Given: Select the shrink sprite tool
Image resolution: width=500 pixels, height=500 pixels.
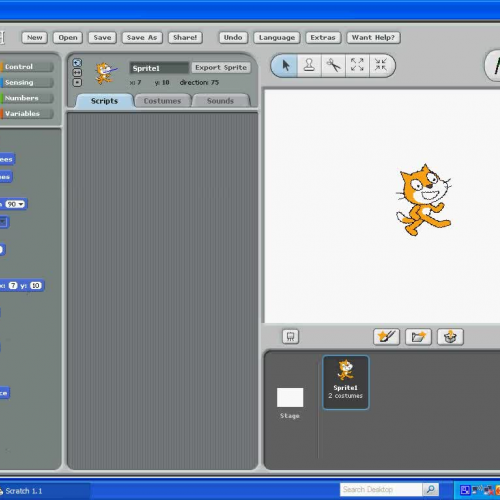Looking at the screenshot, I should (x=381, y=66).
